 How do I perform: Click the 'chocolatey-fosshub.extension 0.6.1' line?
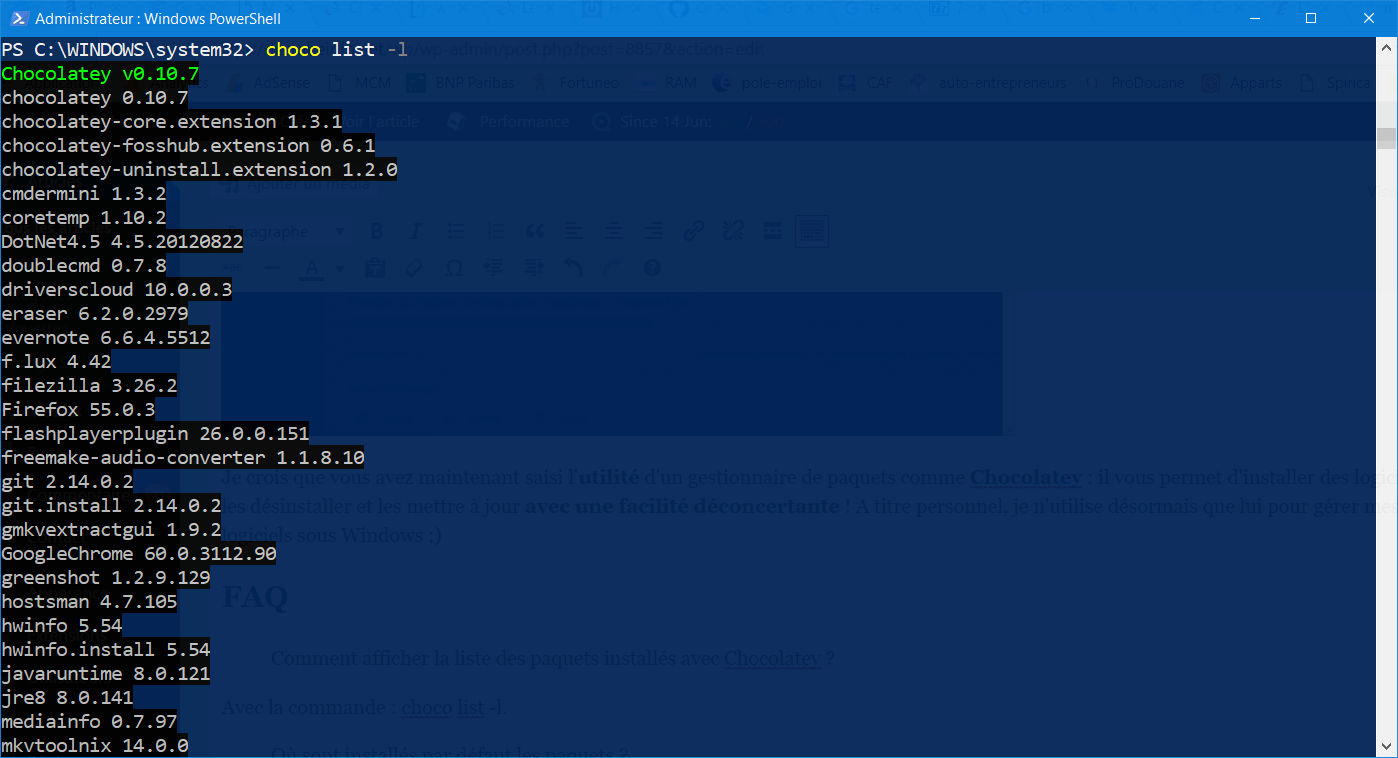pos(188,146)
